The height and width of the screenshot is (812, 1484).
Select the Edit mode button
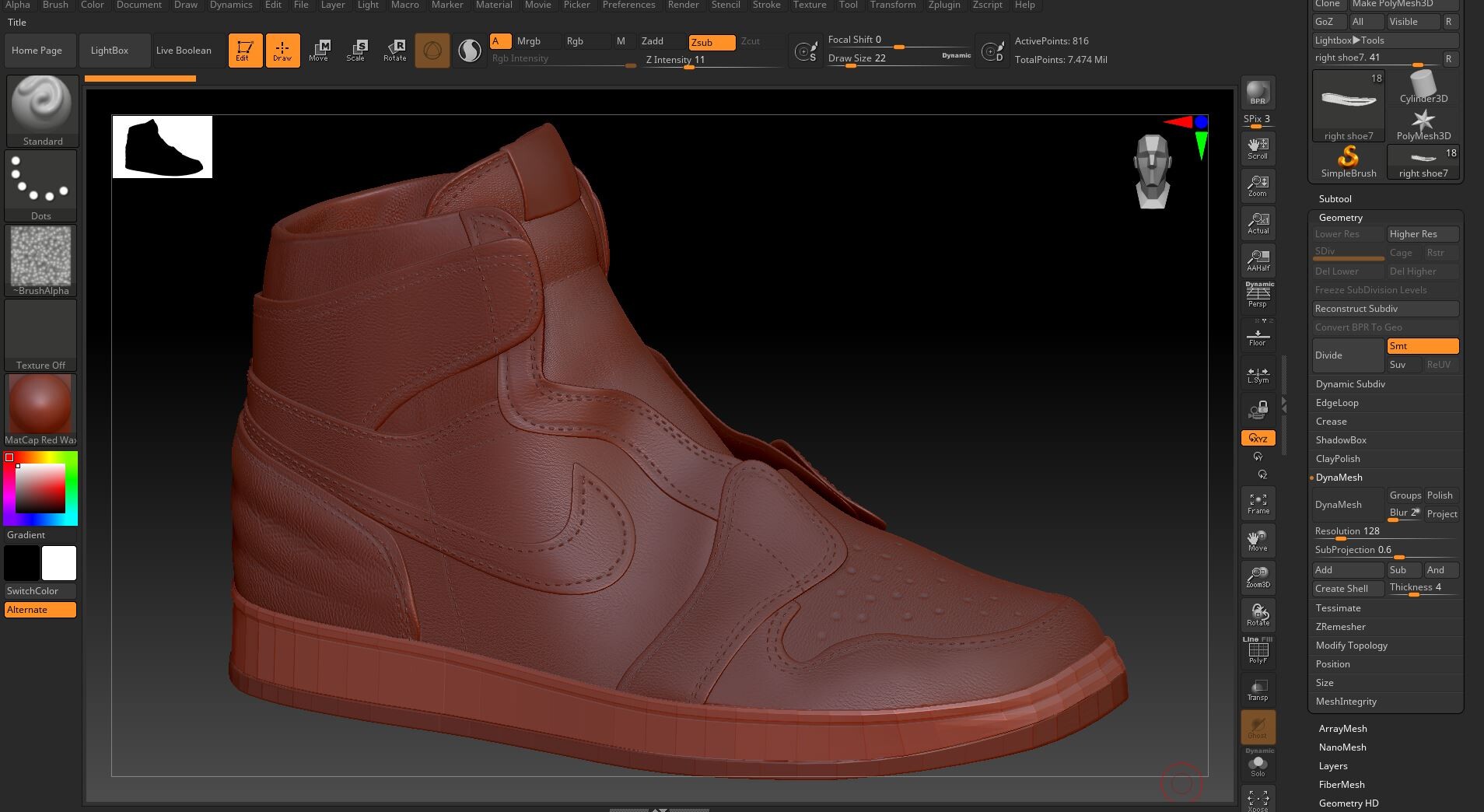coord(244,51)
